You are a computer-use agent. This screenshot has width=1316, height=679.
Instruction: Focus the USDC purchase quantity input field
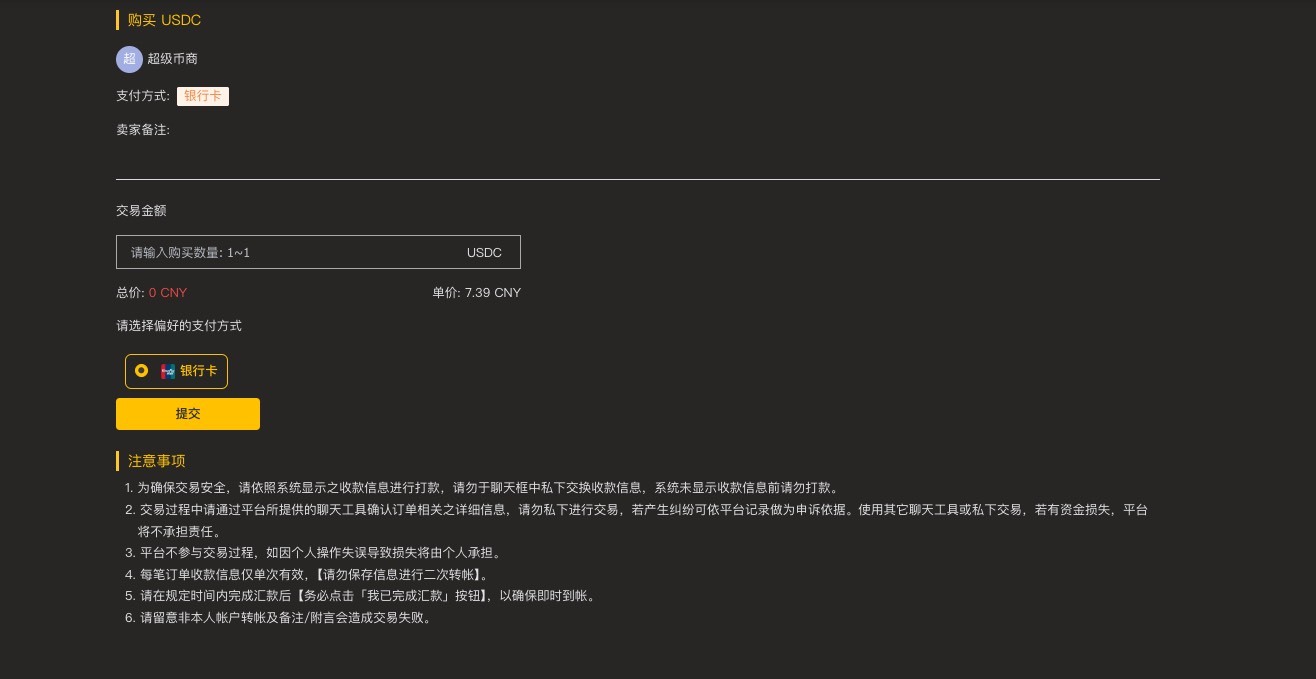click(318, 252)
